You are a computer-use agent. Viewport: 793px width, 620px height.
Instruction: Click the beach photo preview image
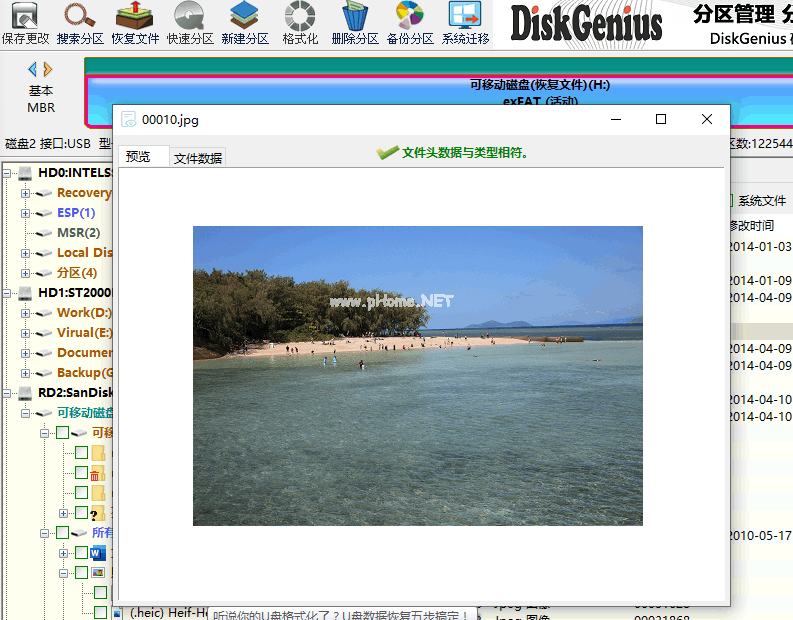pyautogui.click(x=417, y=375)
